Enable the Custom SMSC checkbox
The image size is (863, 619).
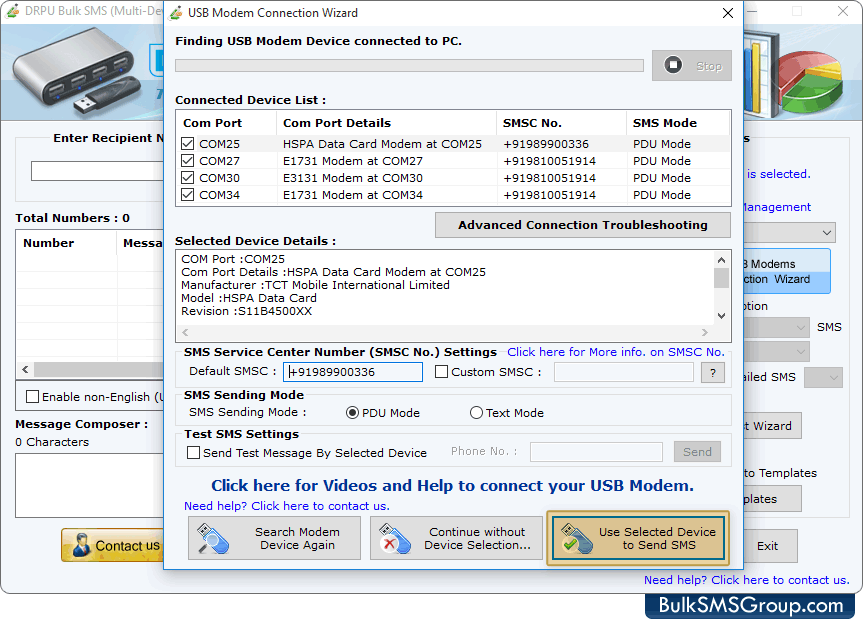(441, 372)
